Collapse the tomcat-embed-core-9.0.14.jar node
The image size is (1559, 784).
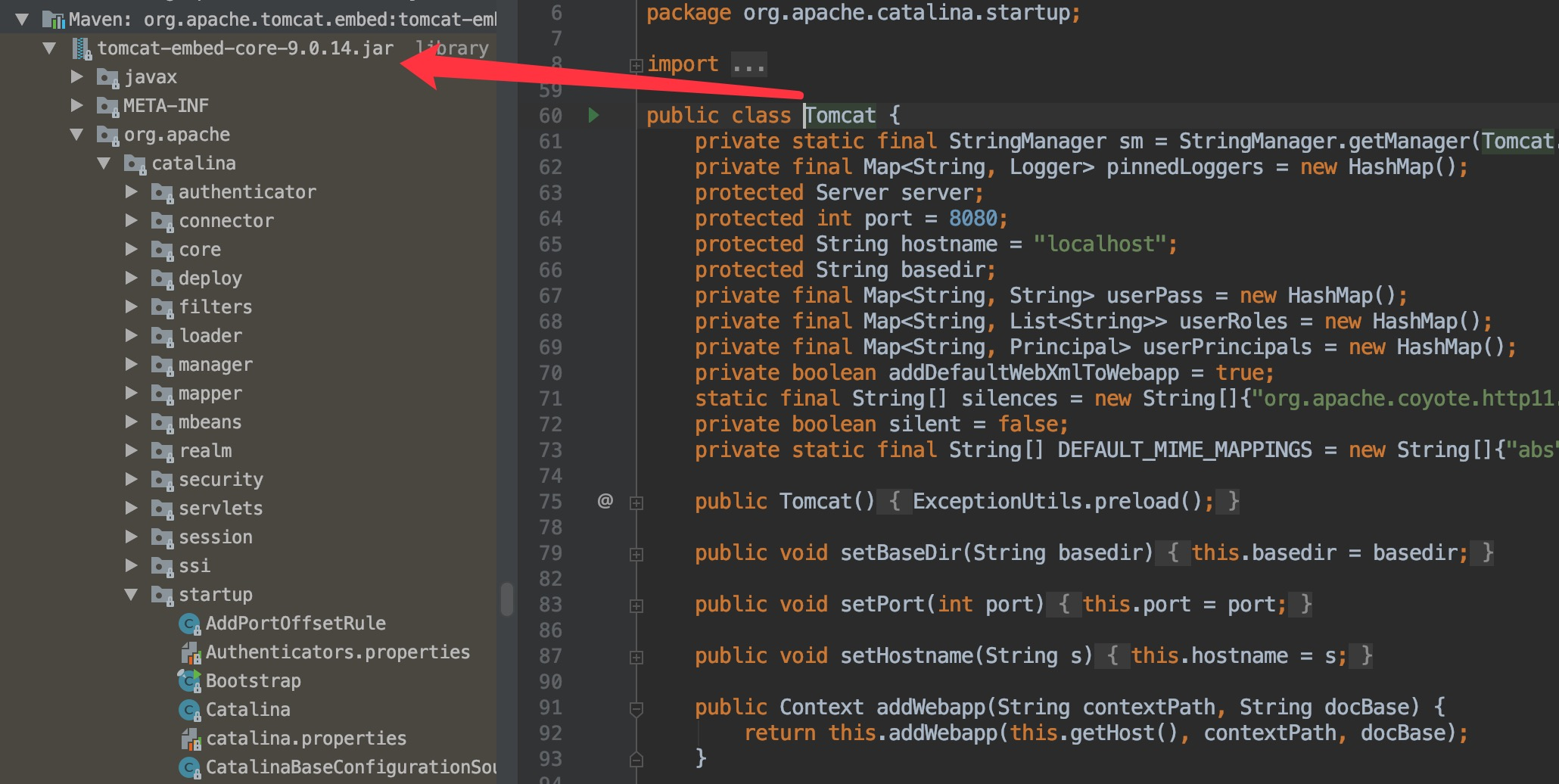[49, 48]
